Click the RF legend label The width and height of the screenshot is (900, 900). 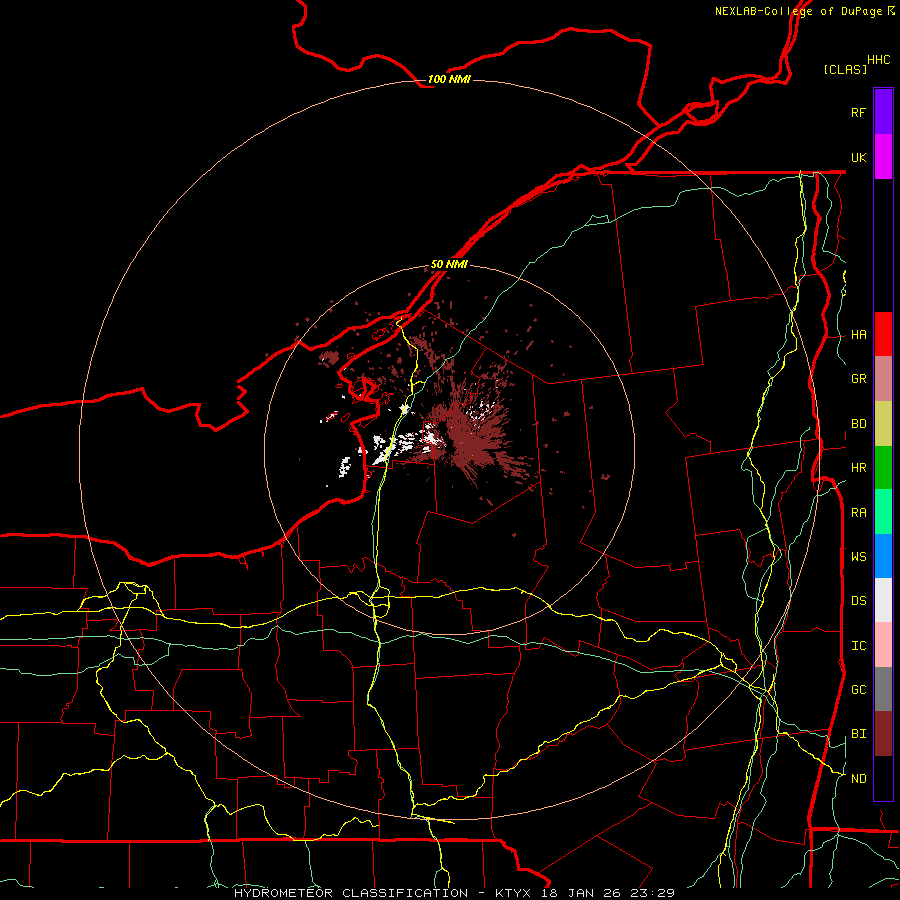858,112
